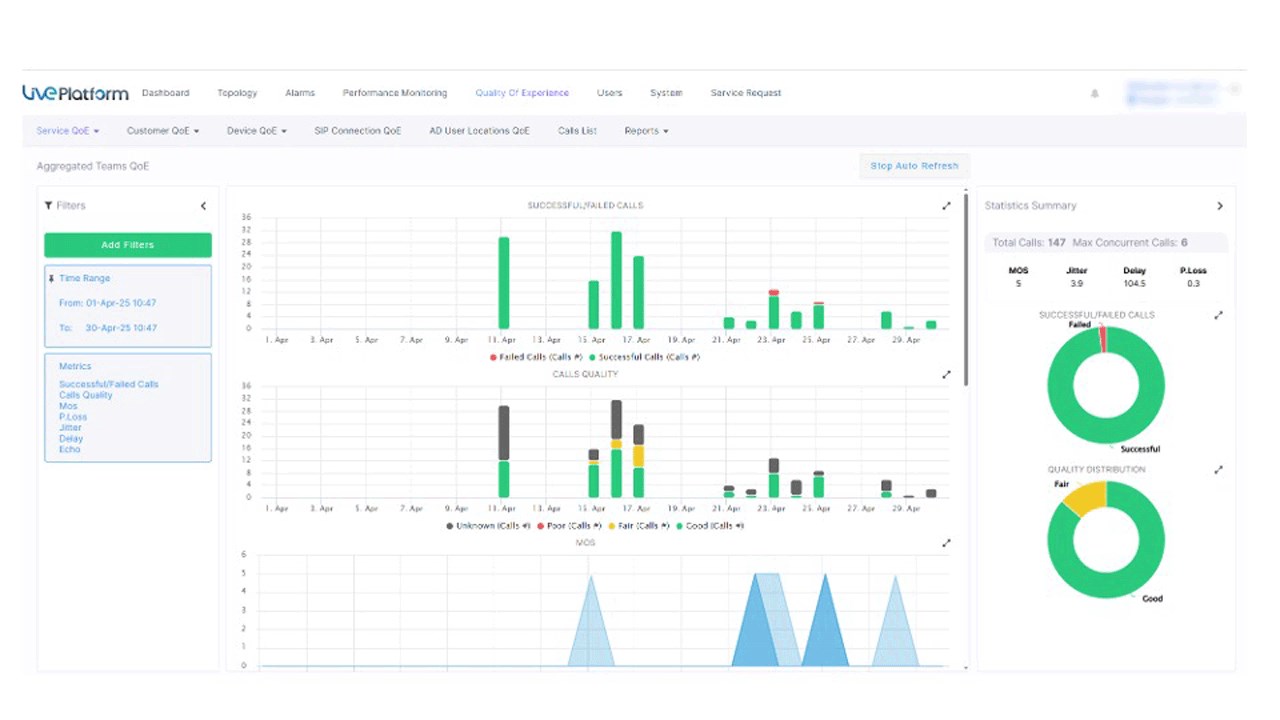Expand the MOS chart fullscreen

pos(946,543)
